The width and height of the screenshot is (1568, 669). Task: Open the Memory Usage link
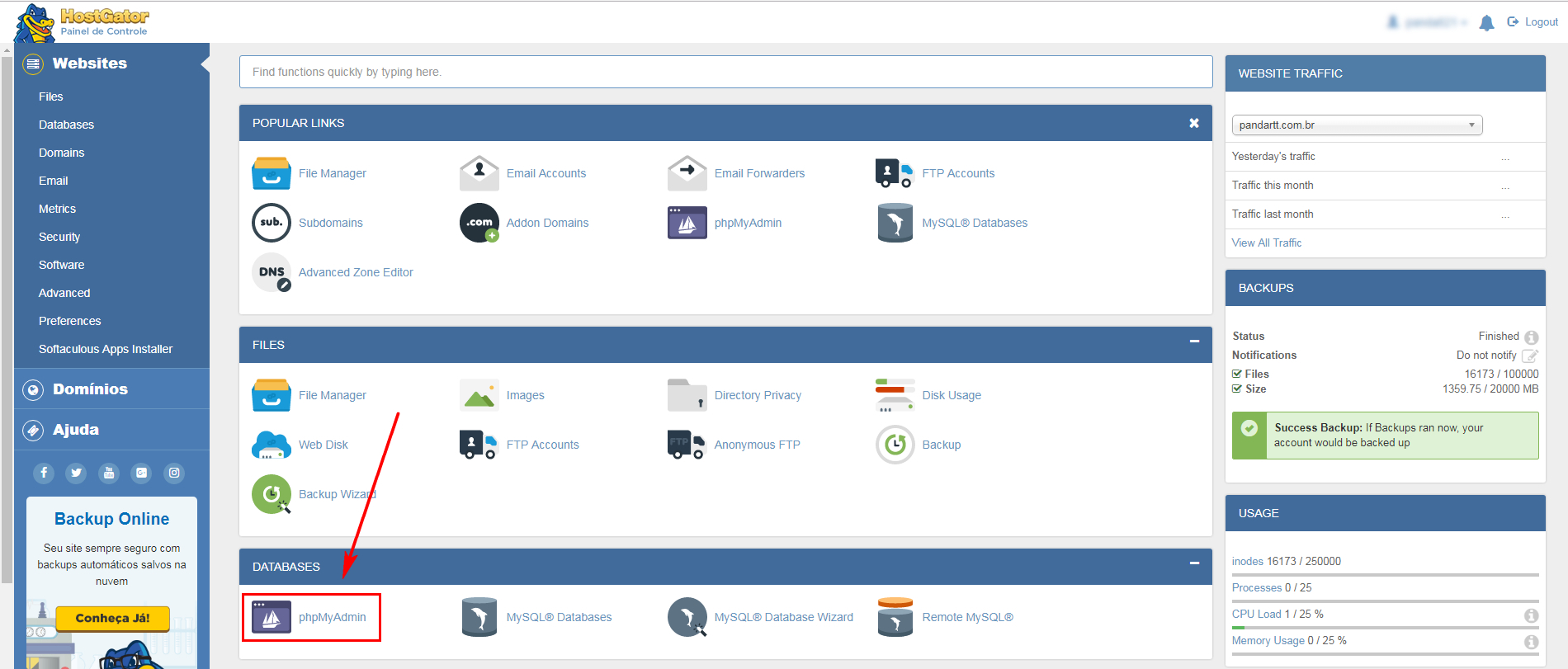(1268, 640)
